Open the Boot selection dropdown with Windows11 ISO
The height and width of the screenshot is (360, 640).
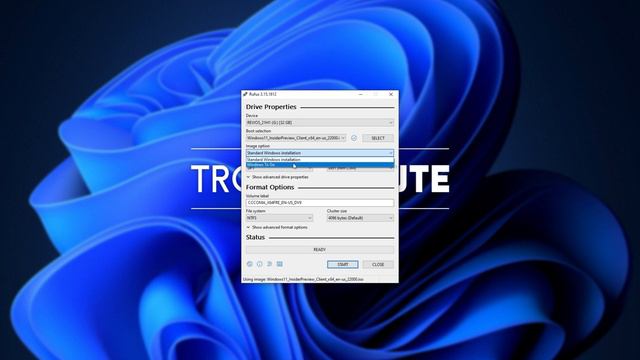click(x=296, y=138)
